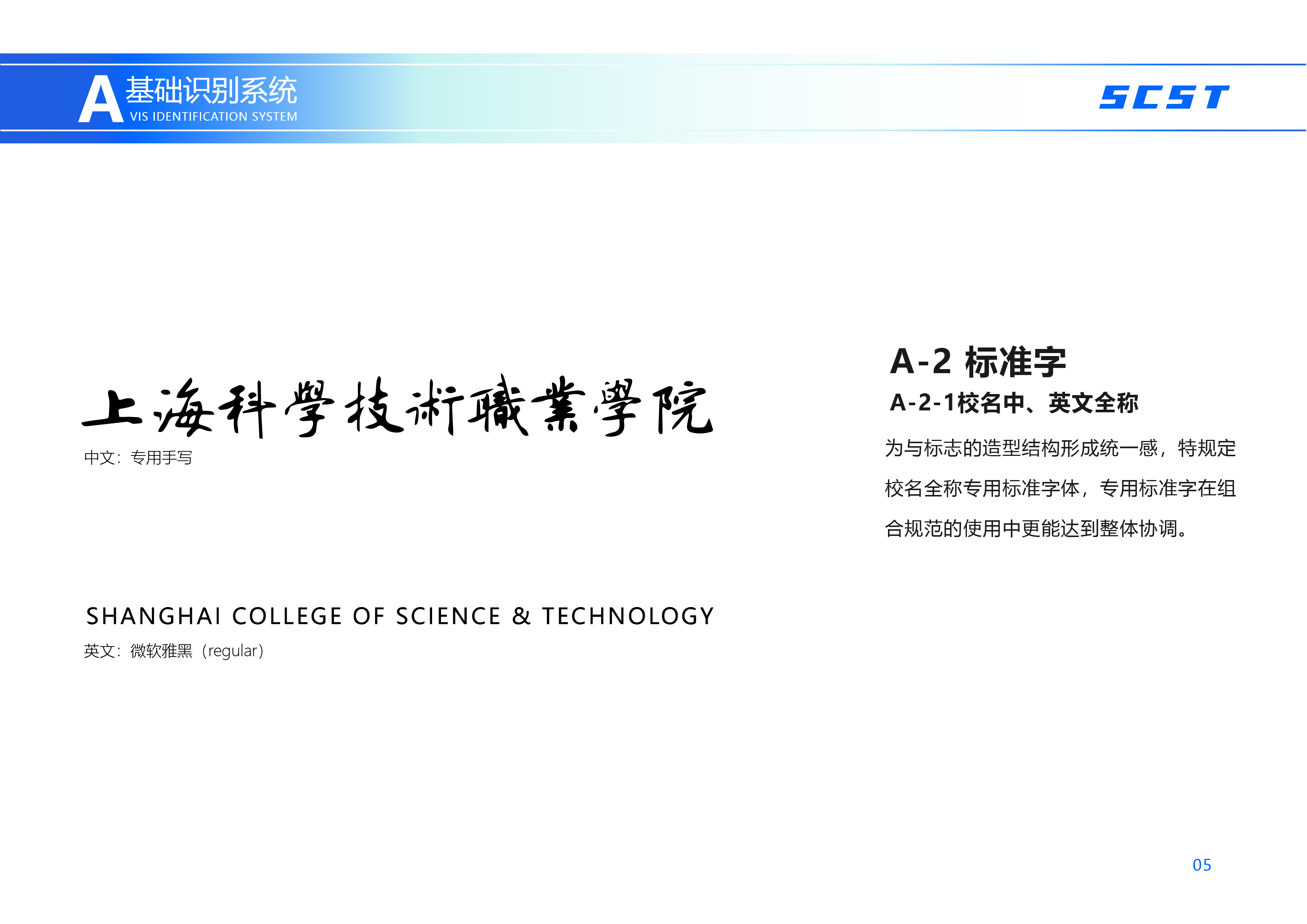Click the line beginning 校名全称专用标准字体
The height and width of the screenshot is (924, 1307).
tap(1060, 489)
